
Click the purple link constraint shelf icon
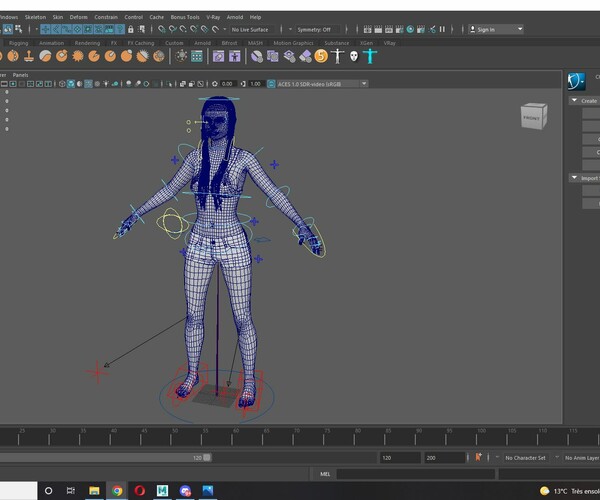coord(218,57)
